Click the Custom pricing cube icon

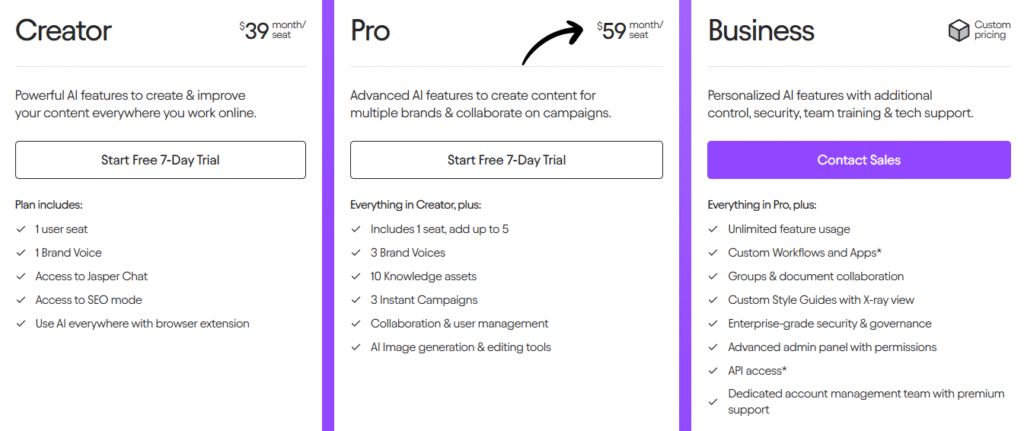coord(958,31)
